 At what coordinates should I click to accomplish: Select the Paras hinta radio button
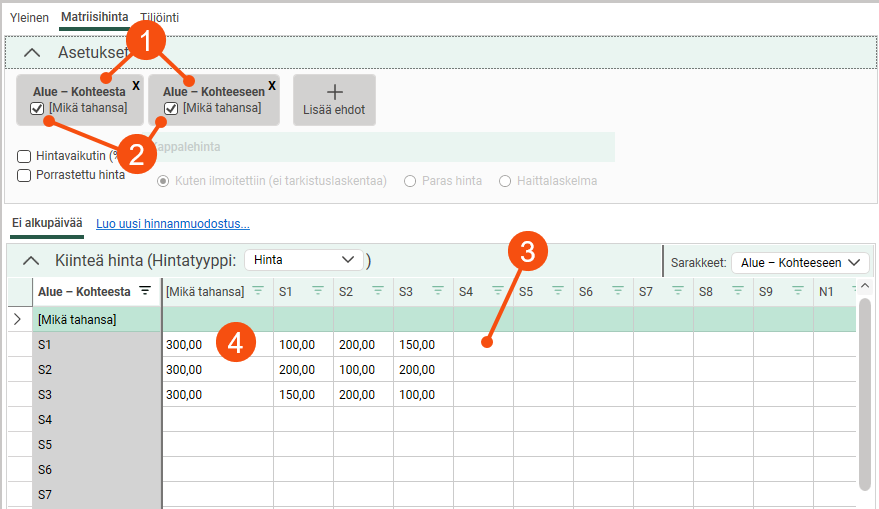pyautogui.click(x=410, y=181)
